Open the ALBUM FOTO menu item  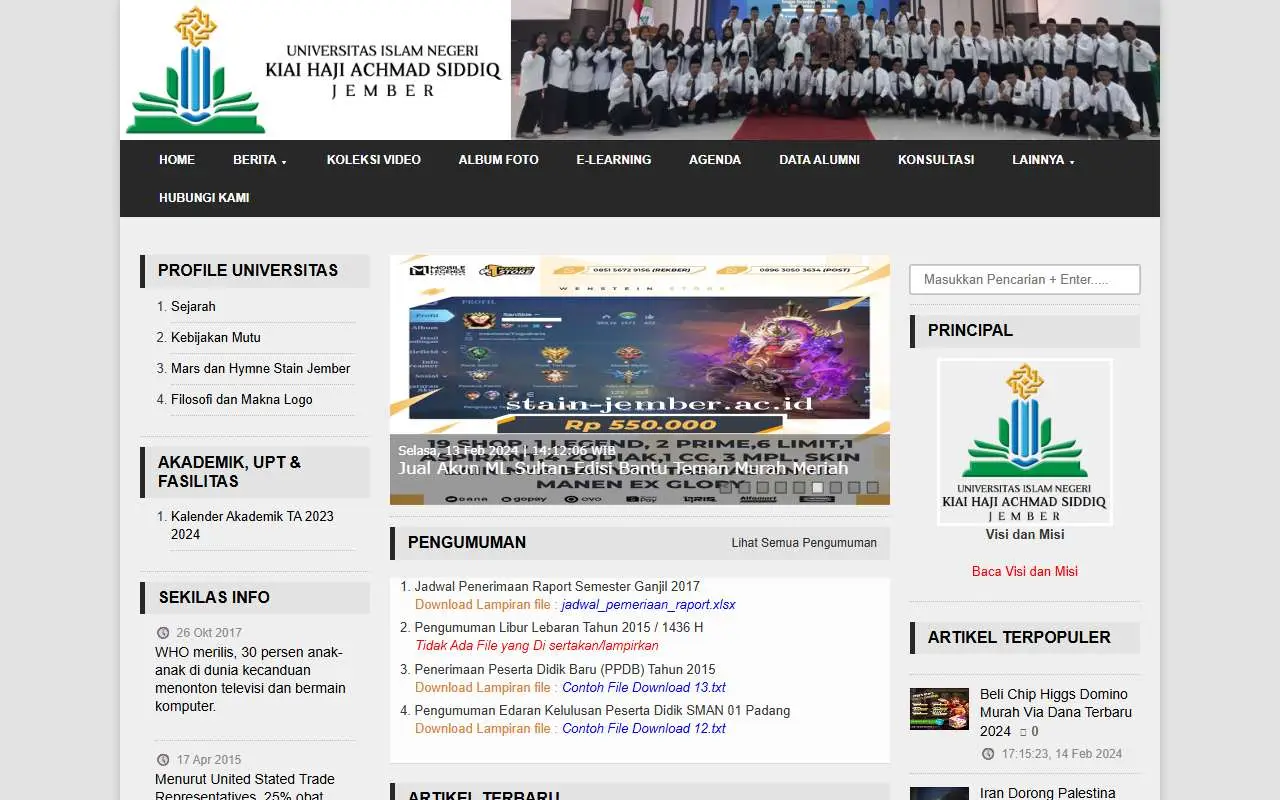pyautogui.click(x=499, y=160)
